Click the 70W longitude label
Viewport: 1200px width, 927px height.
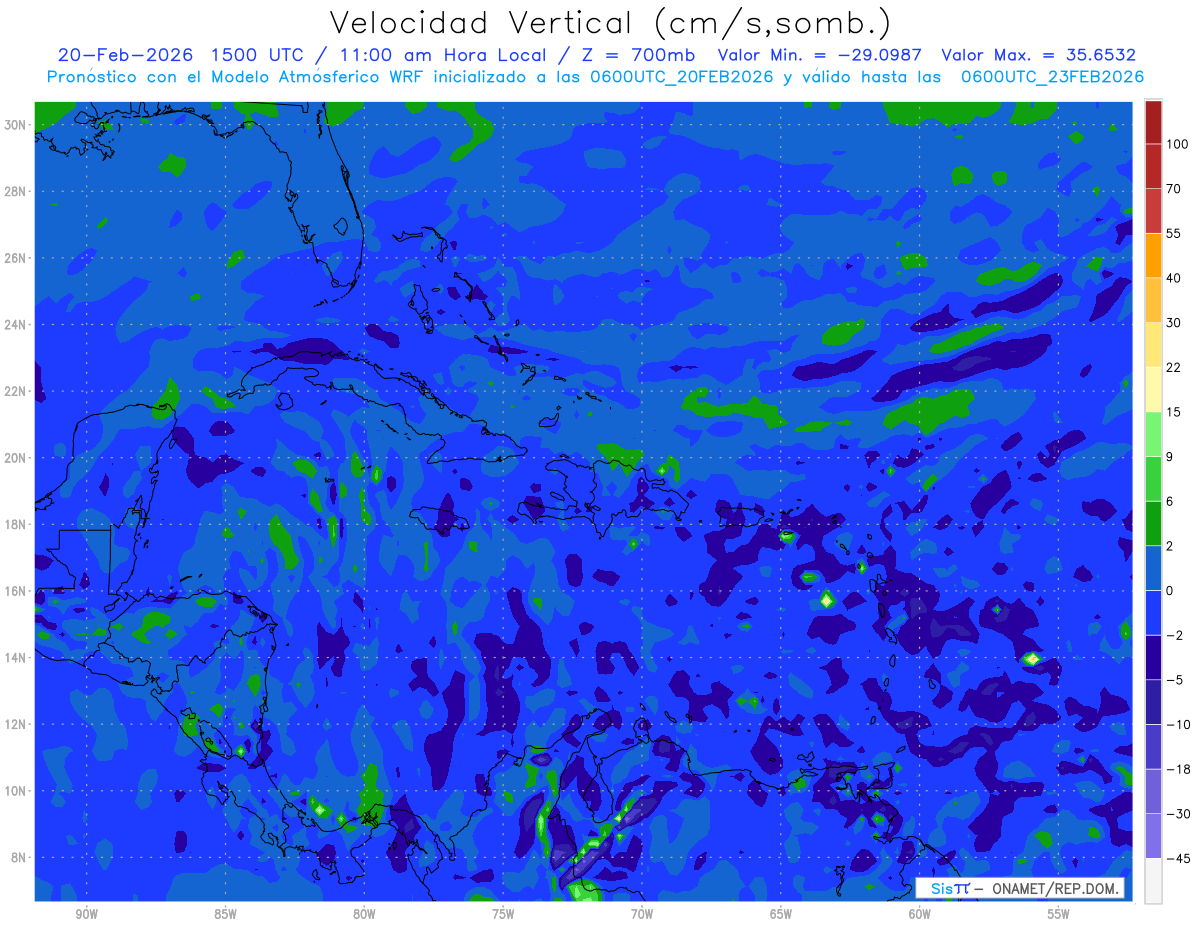pyautogui.click(x=642, y=915)
